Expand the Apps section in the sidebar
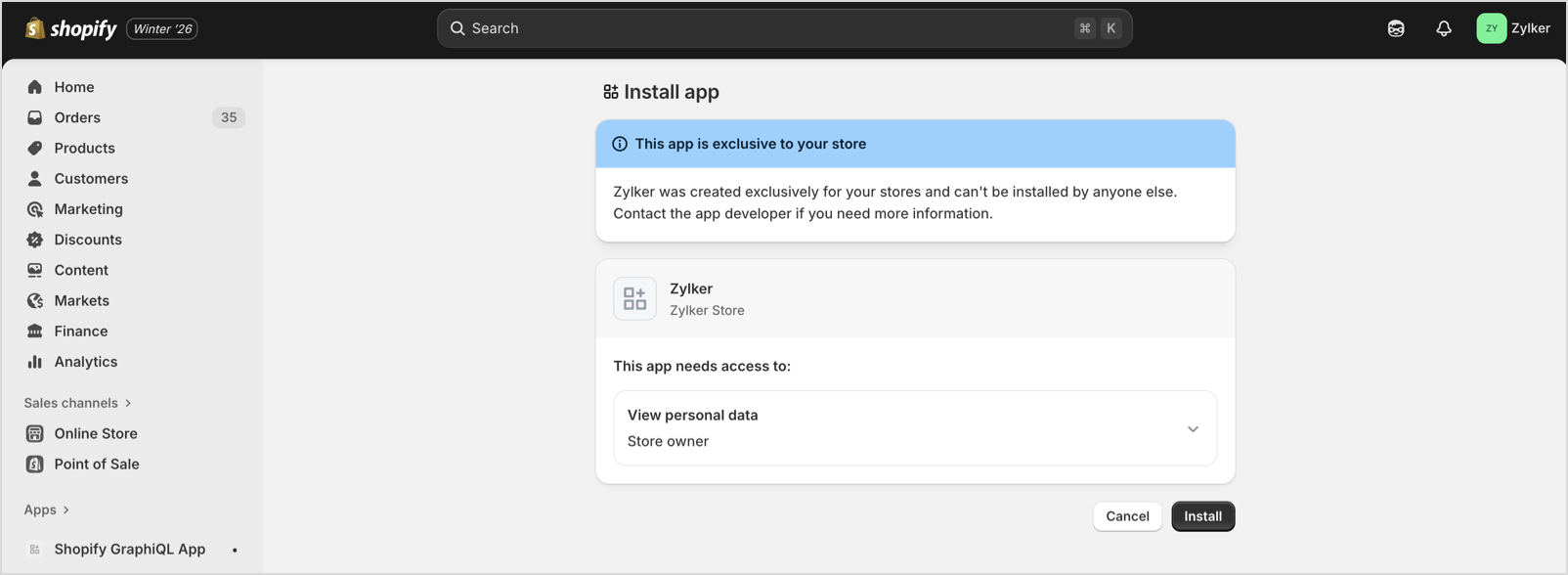The width and height of the screenshot is (1568, 575). 47,509
